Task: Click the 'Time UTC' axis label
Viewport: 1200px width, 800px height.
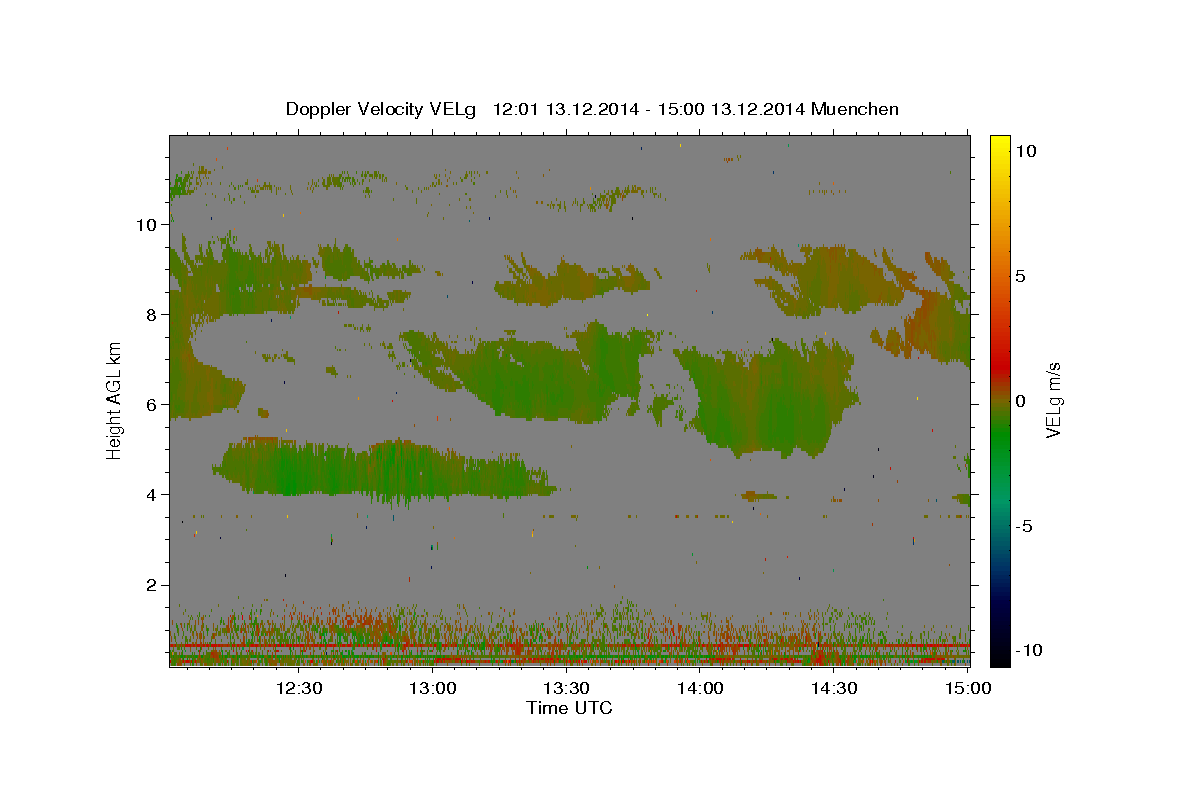Action: tap(569, 708)
